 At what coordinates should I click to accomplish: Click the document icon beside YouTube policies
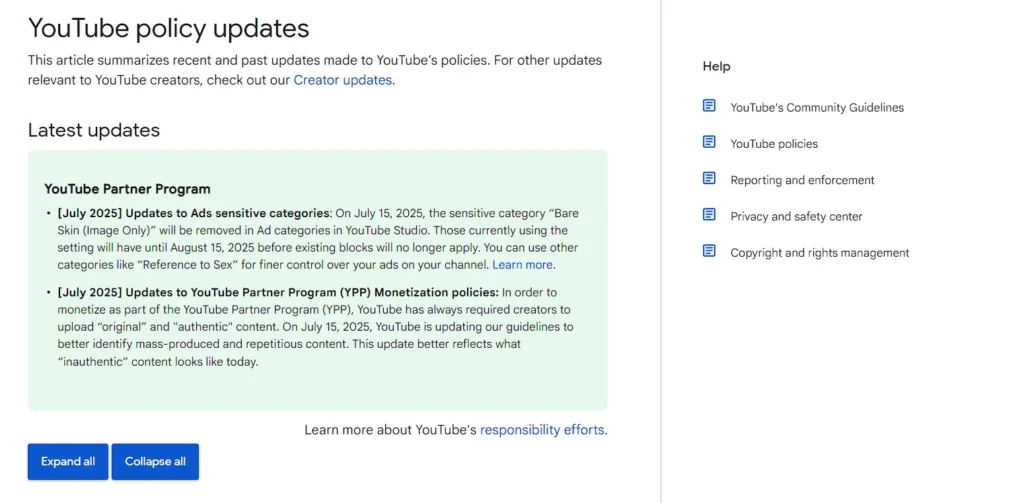[x=709, y=142]
